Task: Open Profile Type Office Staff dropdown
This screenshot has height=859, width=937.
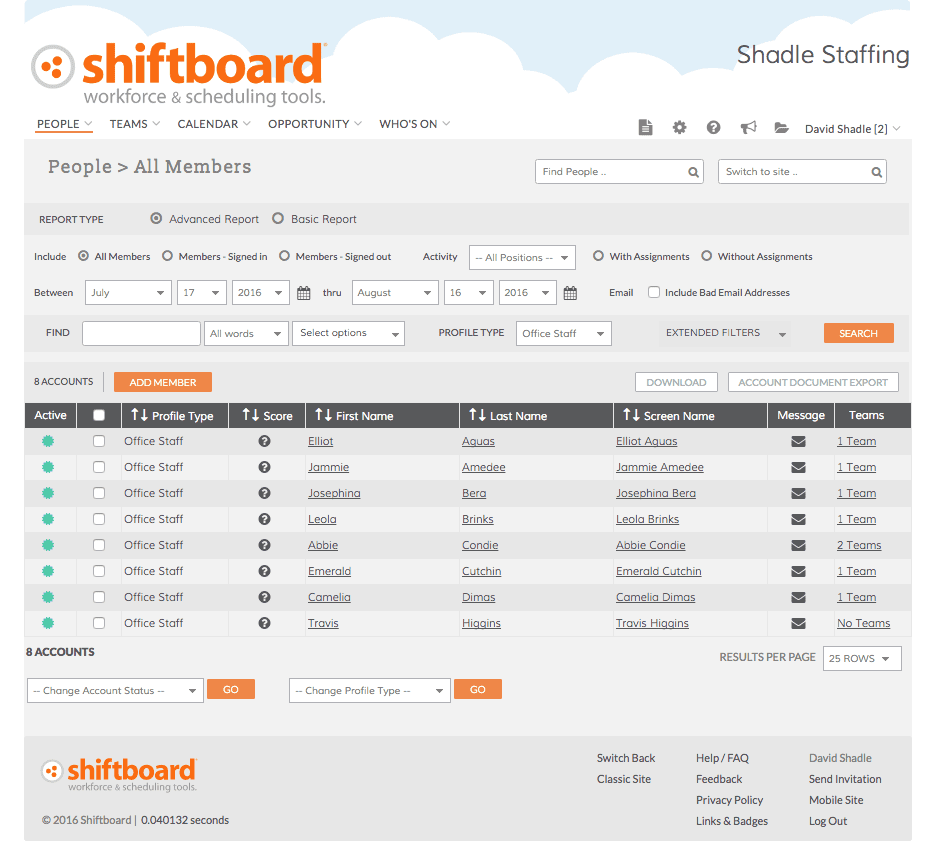Action: [x=564, y=334]
